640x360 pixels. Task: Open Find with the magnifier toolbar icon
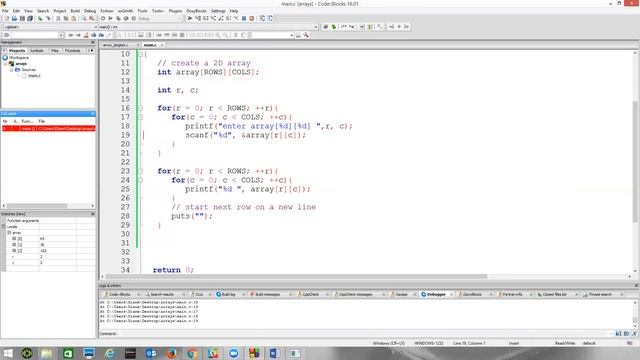pyautogui.click(x=84, y=18)
